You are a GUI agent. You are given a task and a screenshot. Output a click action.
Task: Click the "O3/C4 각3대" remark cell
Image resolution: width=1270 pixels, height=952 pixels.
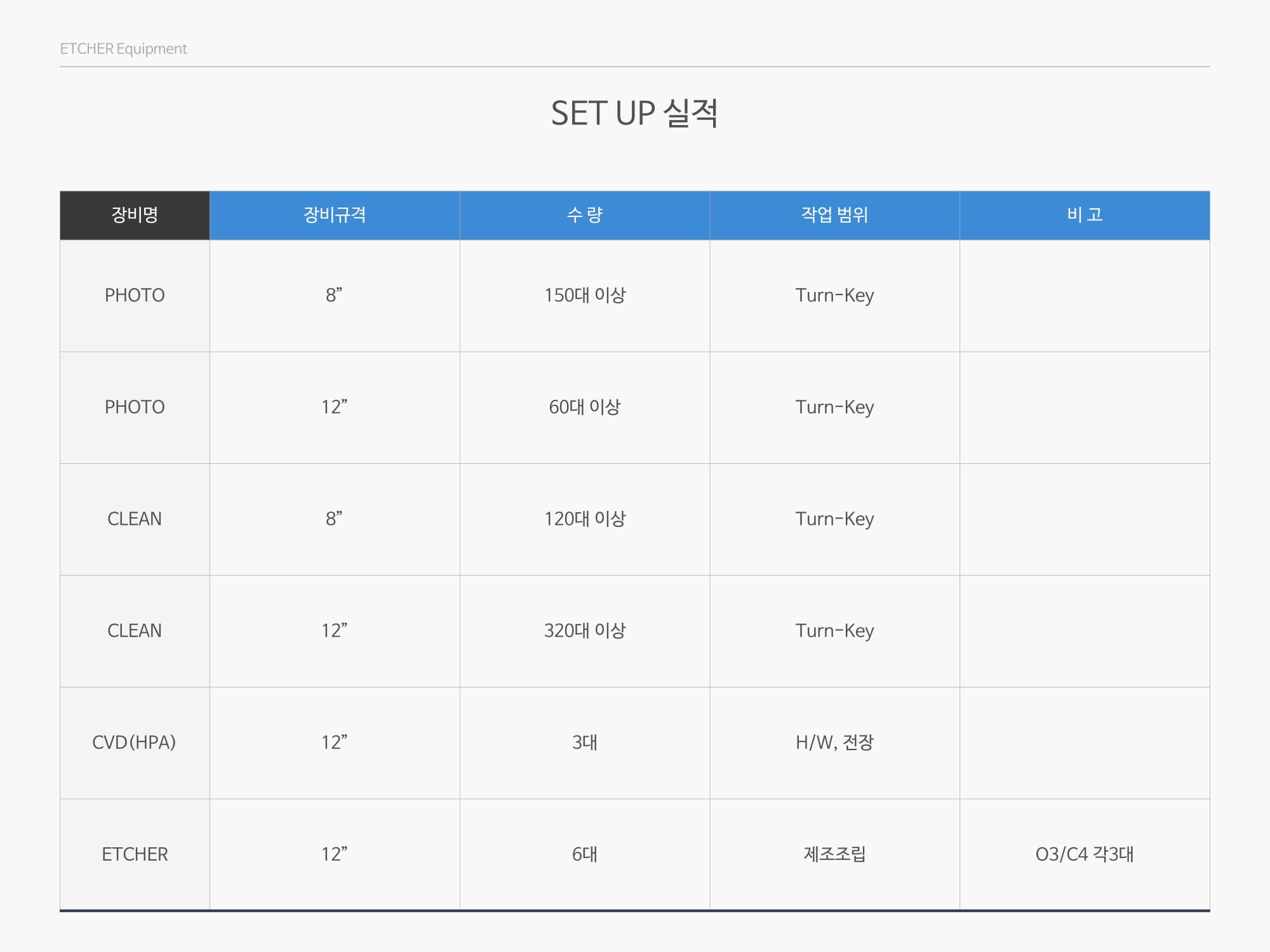click(1085, 854)
